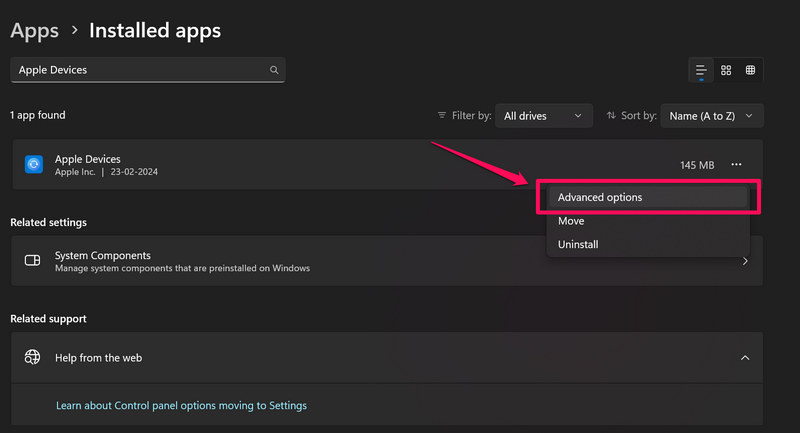The image size is (800, 433).
Task: Choose Move in the context menu
Action: (571, 221)
